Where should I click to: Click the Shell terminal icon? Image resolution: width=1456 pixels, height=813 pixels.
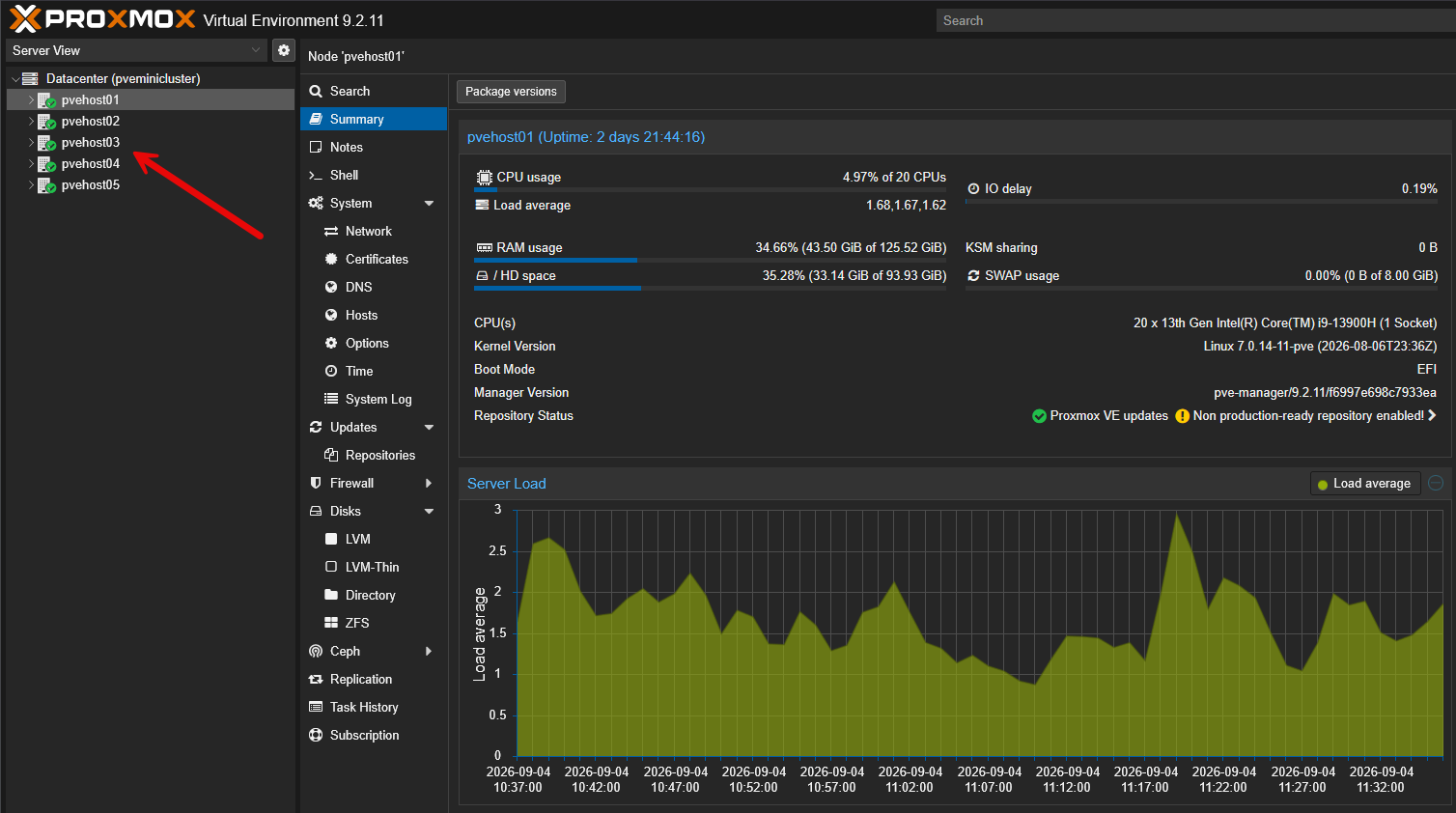tap(316, 175)
